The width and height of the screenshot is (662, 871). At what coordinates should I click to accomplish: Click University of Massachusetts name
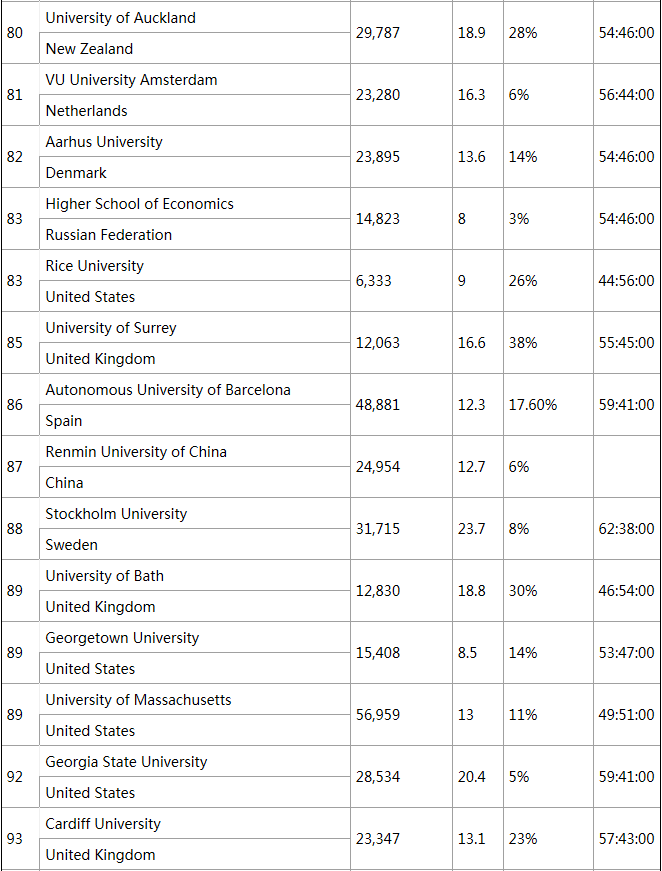pyautogui.click(x=138, y=700)
